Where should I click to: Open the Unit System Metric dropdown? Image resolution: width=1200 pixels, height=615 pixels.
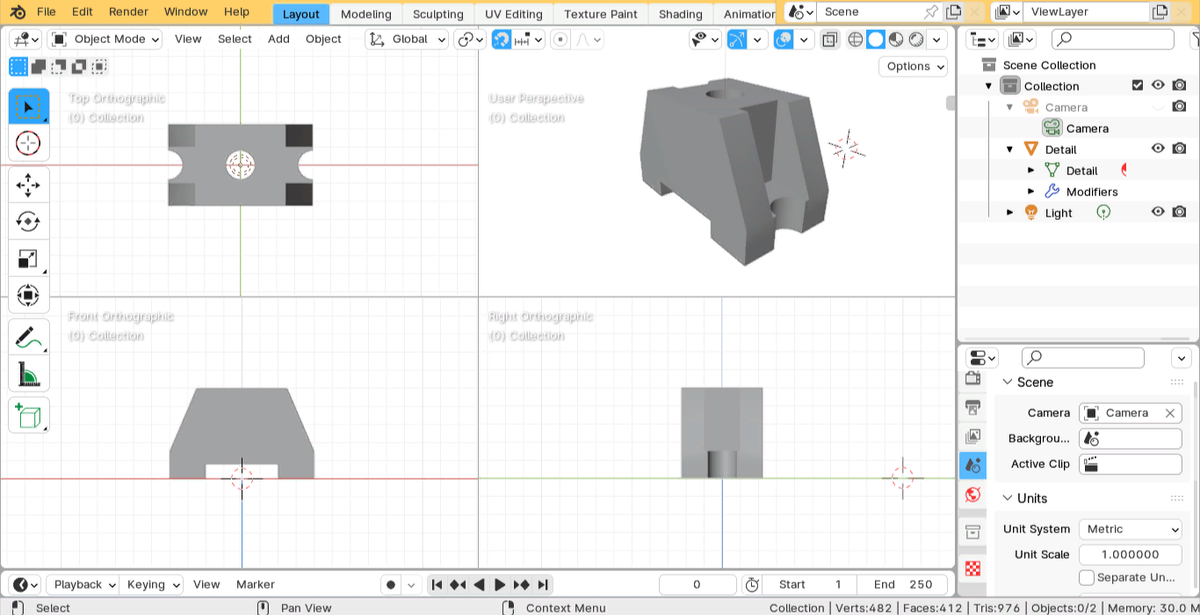tap(1130, 529)
